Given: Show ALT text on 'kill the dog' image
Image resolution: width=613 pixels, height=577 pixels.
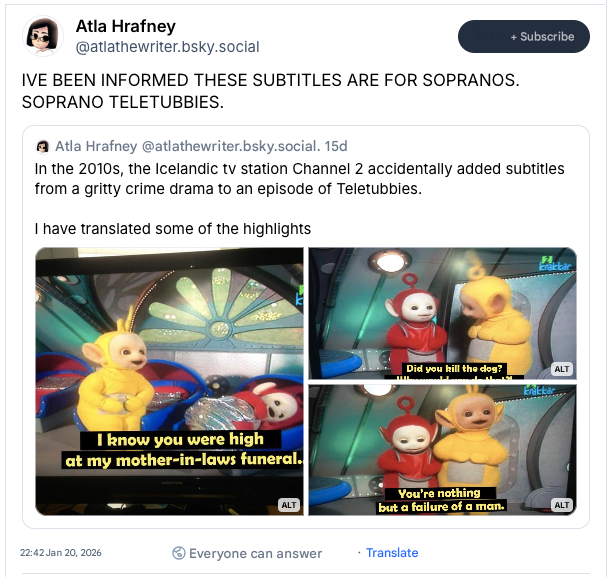Looking at the screenshot, I should [x=562, y=369].
